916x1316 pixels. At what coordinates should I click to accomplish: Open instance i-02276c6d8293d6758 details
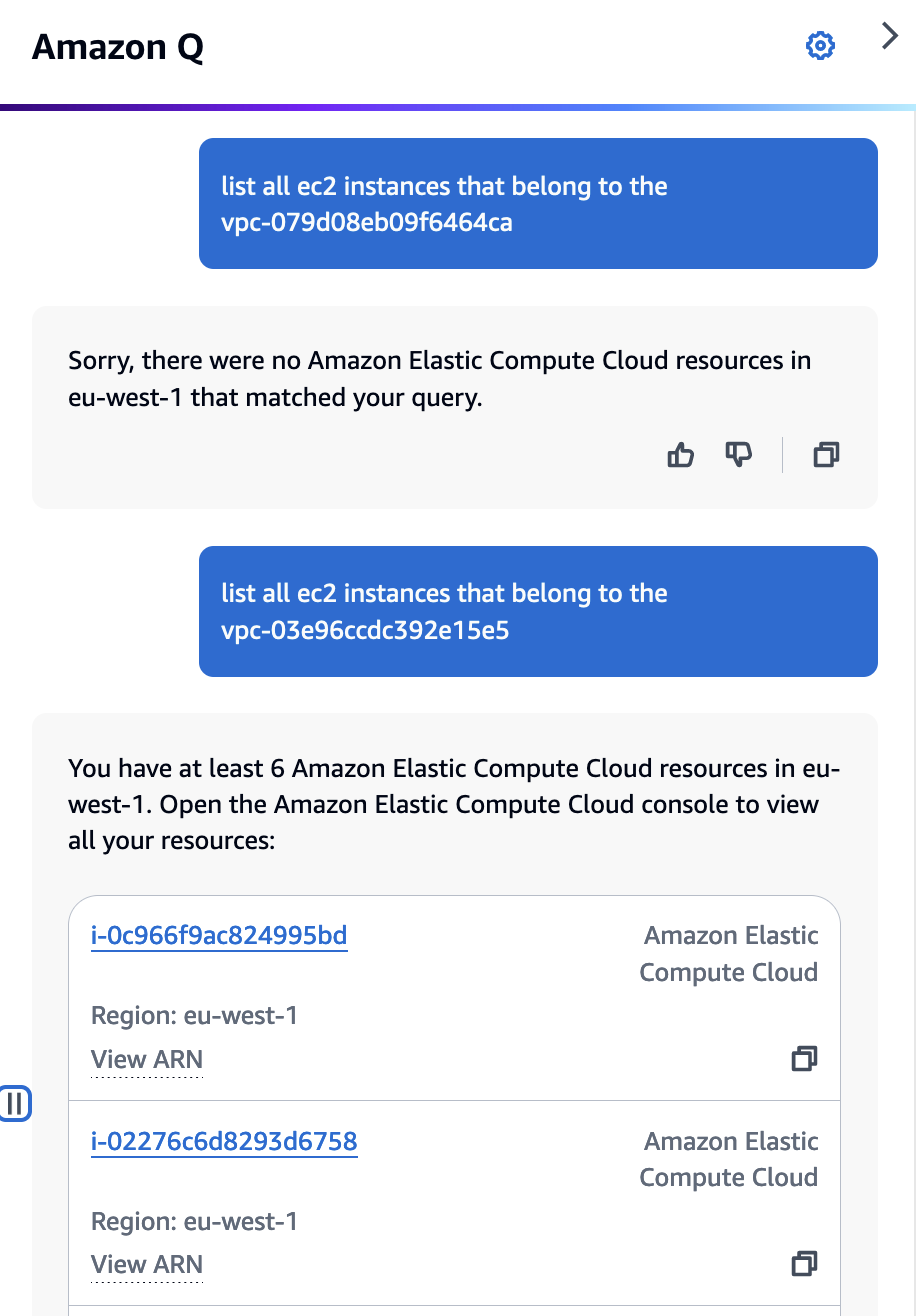pos(224,1141)
